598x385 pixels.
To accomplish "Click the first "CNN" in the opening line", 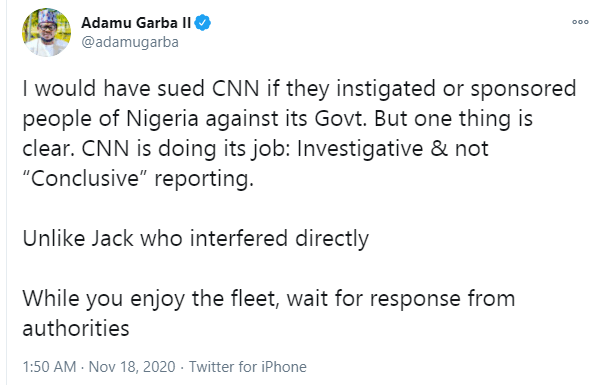I will tap(235, 89).
